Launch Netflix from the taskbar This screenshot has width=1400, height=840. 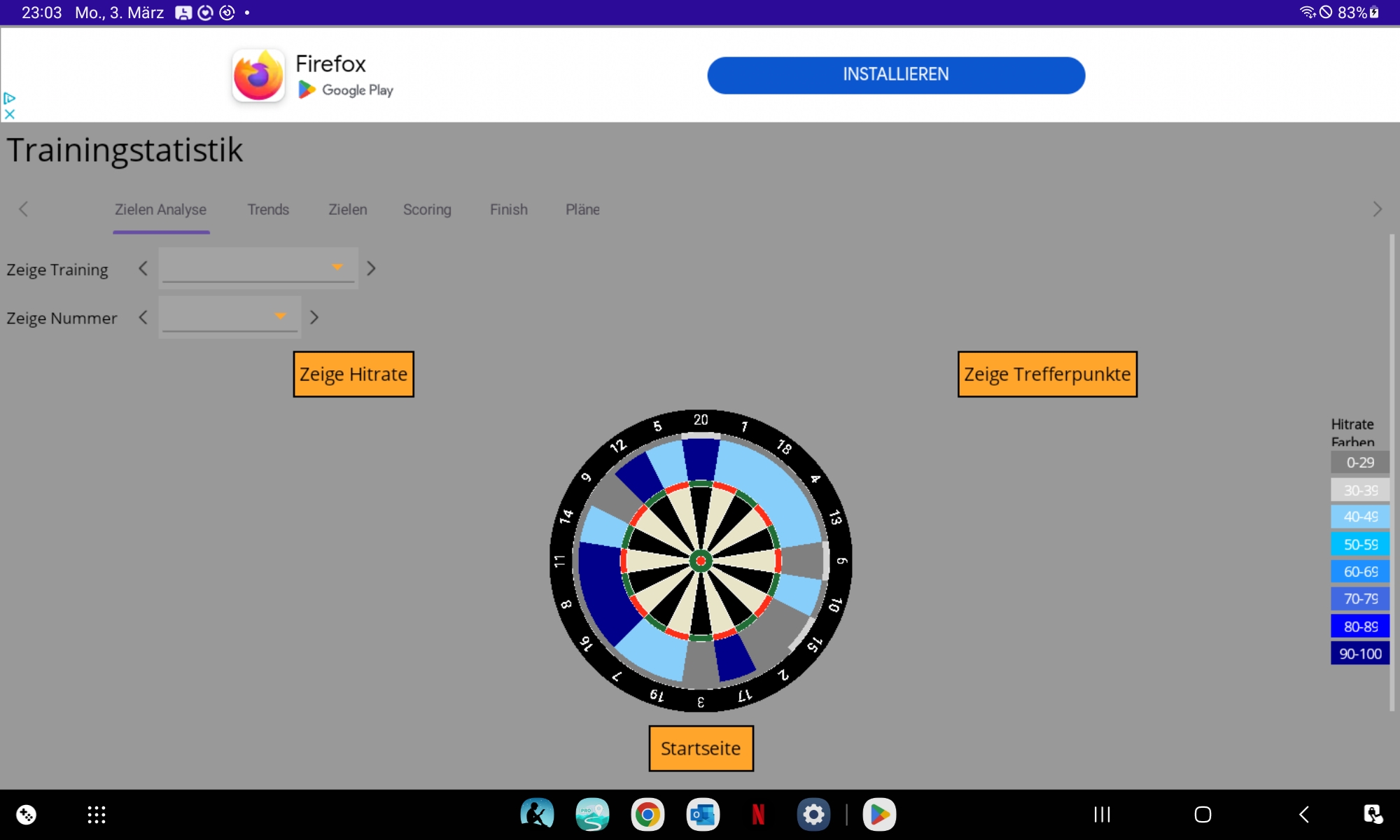coord(758,814)
